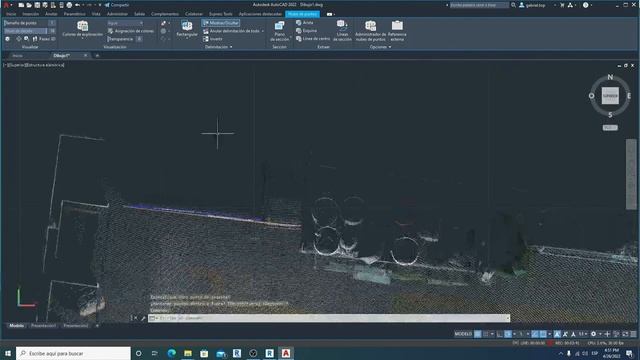Extract a corner with Esquina

tap(306, 31)
